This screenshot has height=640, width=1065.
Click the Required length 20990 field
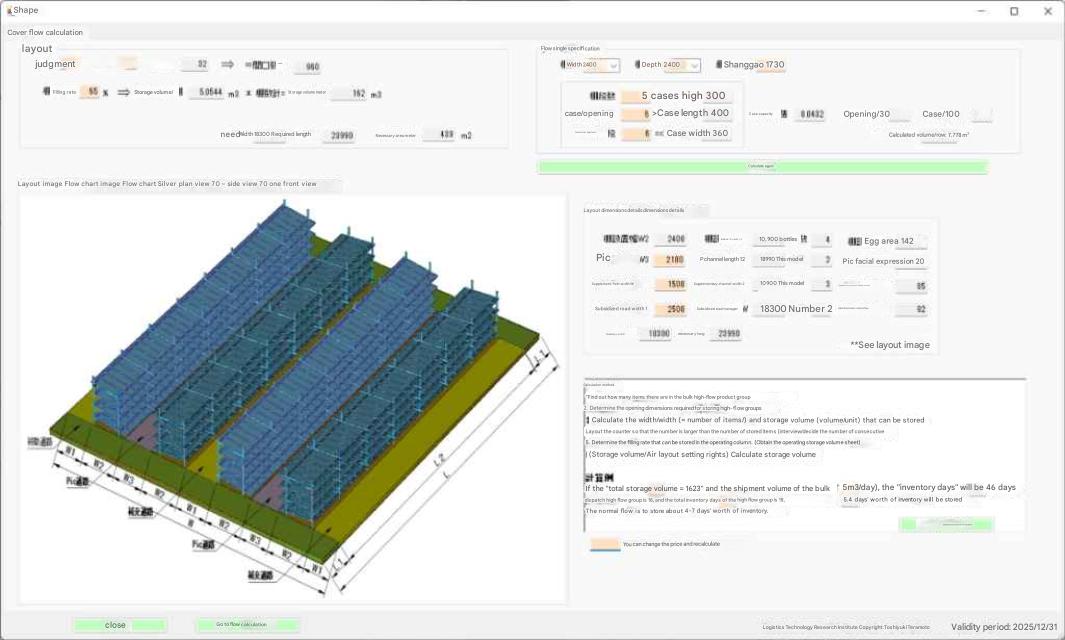[x=340, y=136]
